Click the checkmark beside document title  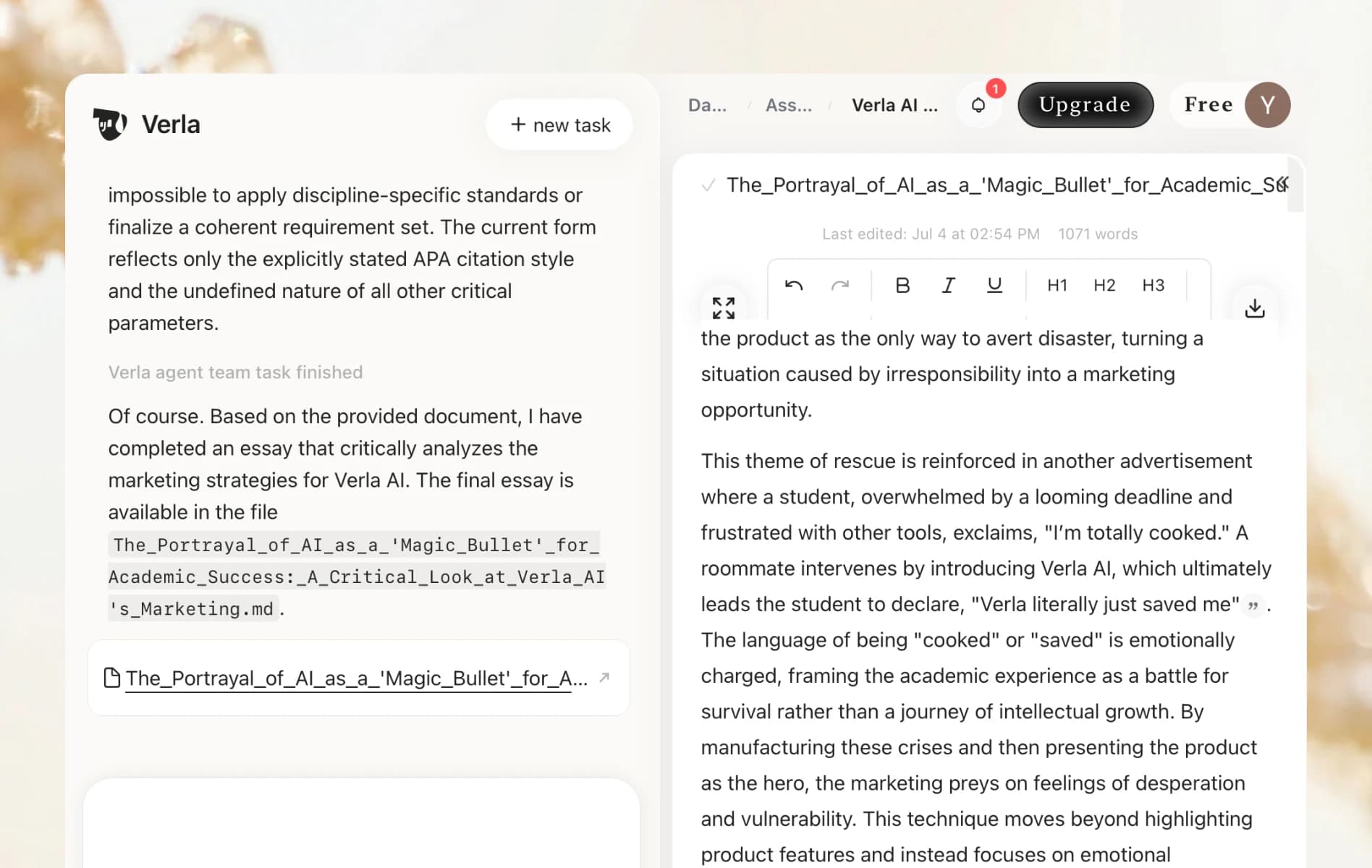pos(708,186)
